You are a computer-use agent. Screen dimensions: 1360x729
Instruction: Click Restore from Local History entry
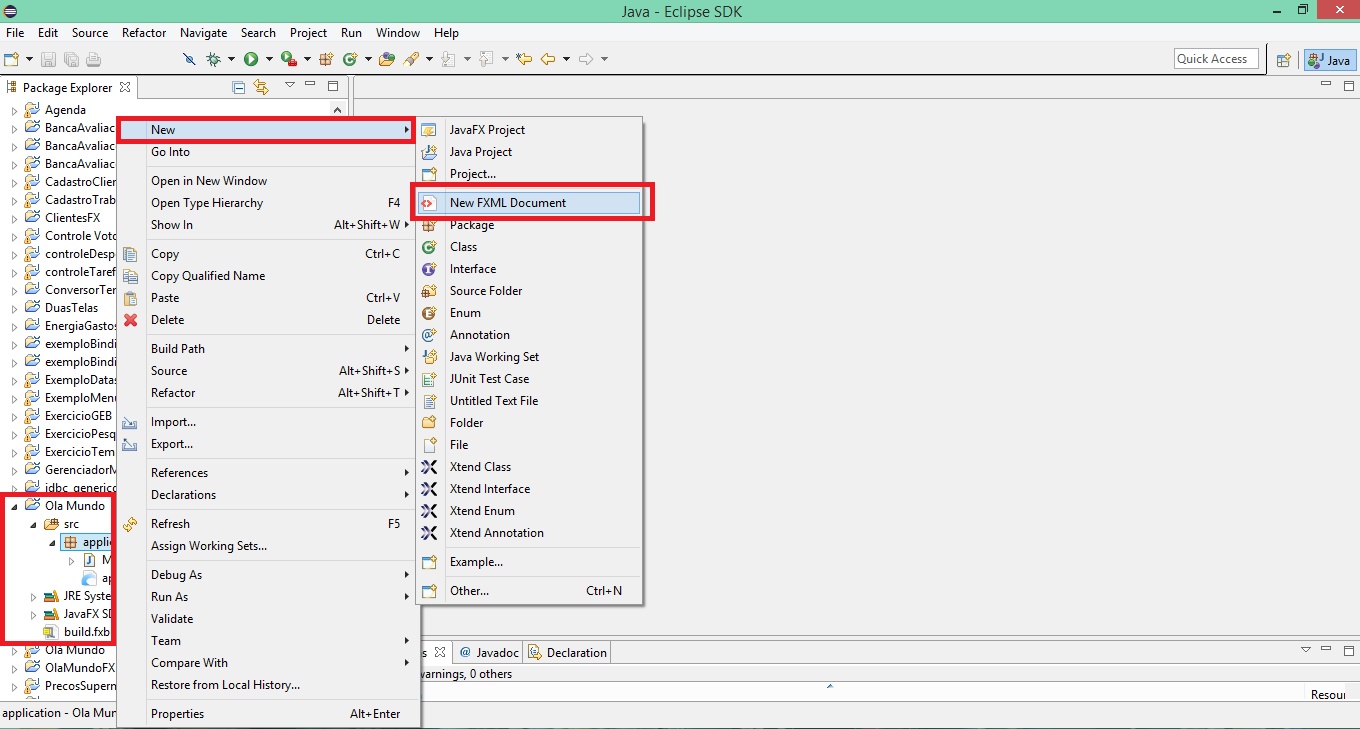pyautogui.click(x=266, y=685)
